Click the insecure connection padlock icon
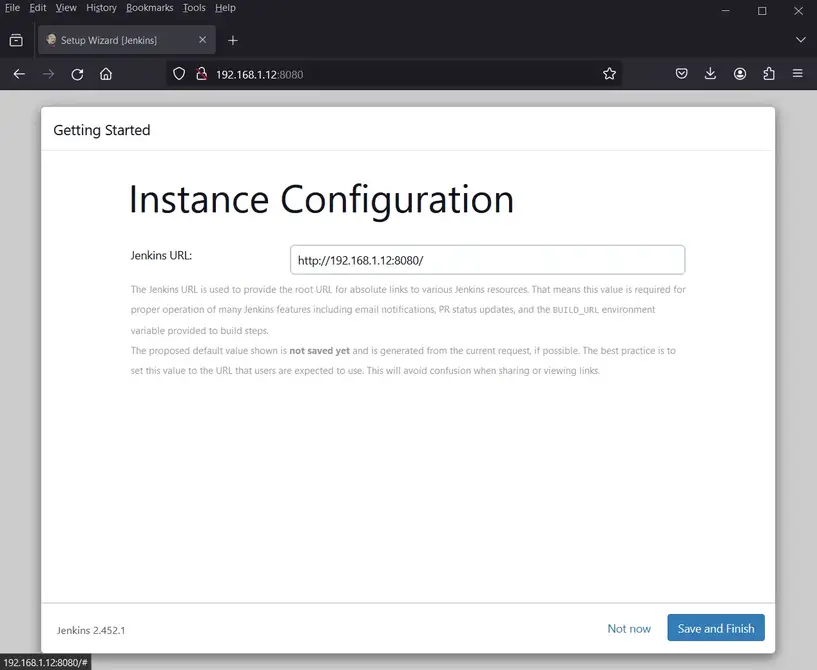The height and width of the screenshot is (670, 817). (200, 74)
